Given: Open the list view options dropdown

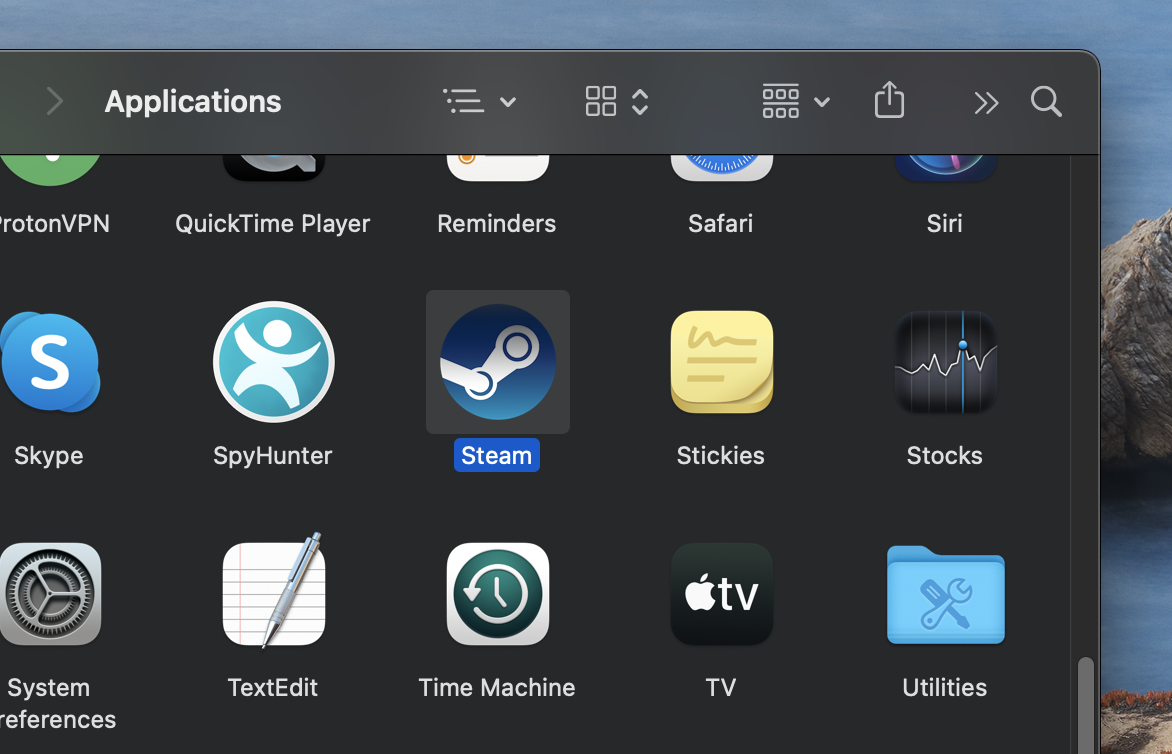Looking at the screenshot, I should click(480, 101).
